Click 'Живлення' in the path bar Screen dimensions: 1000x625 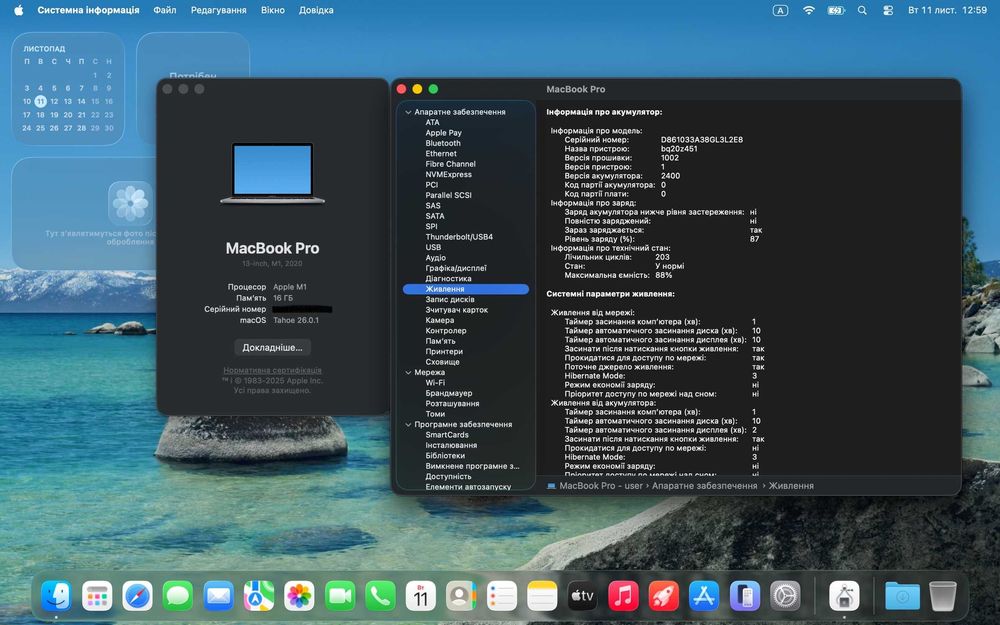791,486
